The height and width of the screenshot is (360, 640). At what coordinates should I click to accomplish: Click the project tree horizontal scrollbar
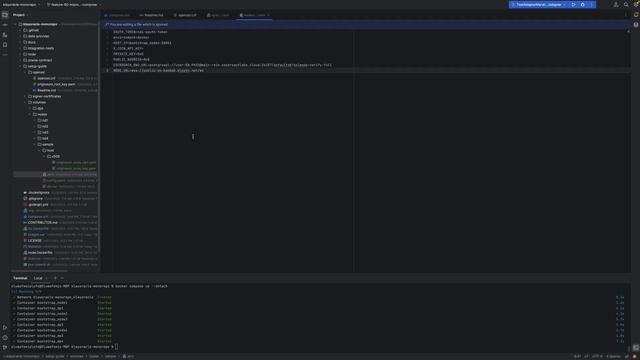point(40,271)
